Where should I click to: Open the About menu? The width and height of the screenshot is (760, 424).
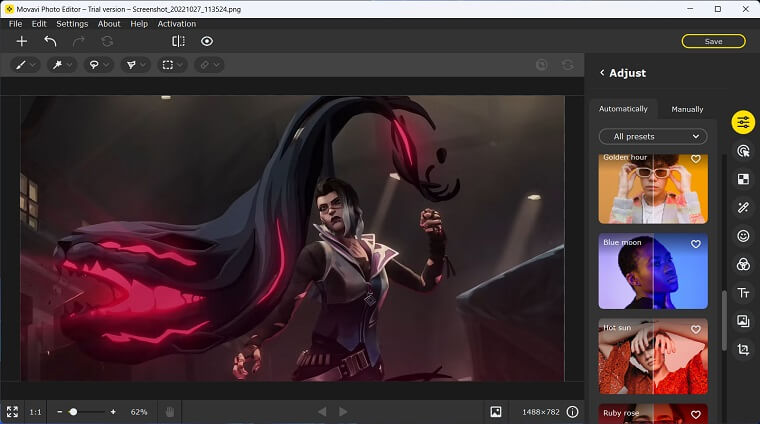[109, 24]
